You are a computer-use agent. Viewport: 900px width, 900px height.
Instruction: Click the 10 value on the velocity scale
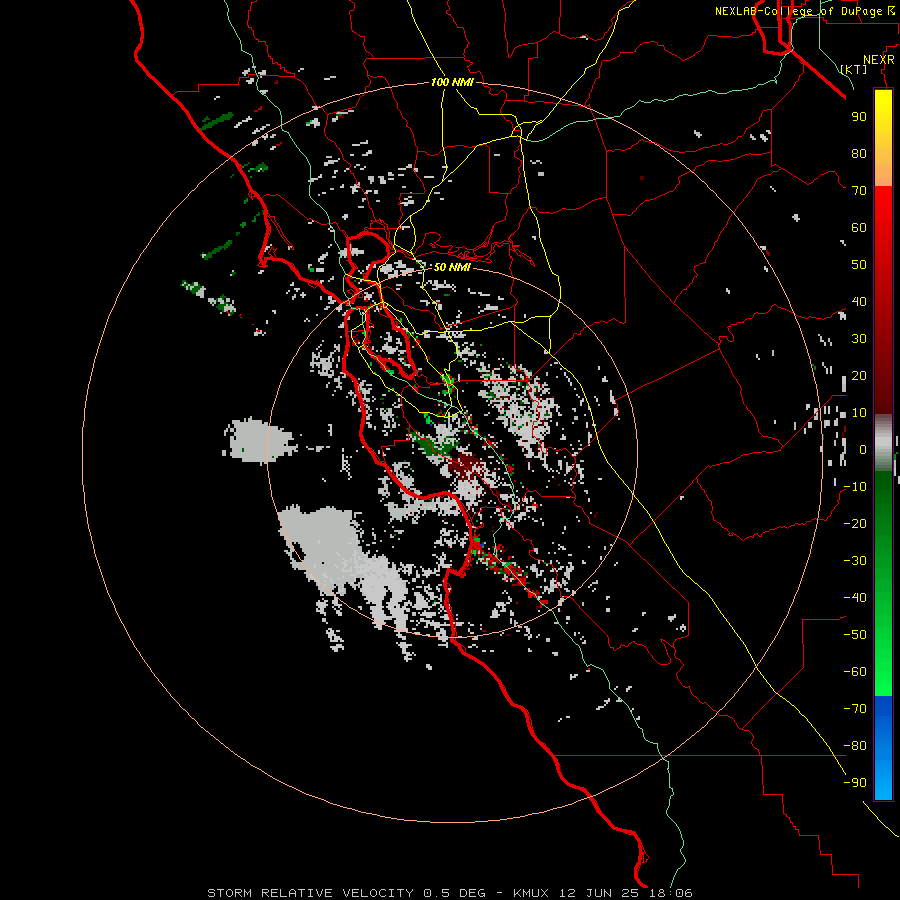[x=859, y=413]
